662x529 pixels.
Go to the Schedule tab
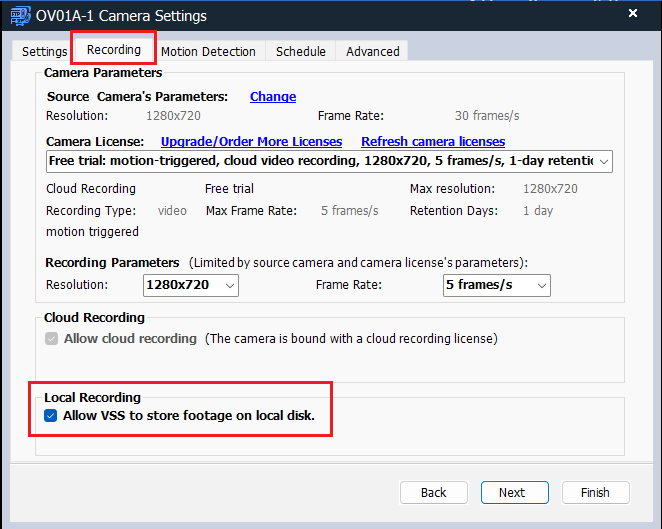(300, 51)
